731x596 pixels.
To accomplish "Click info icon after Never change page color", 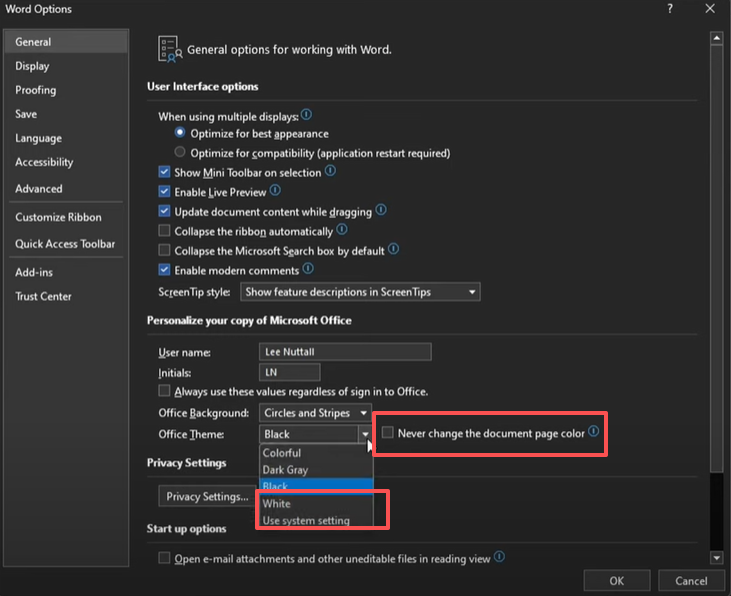I will 594,433.
